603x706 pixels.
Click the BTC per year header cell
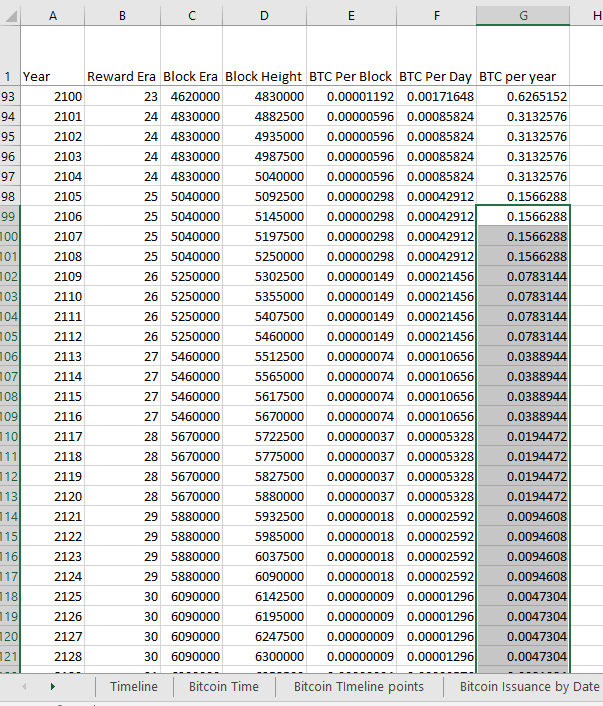pyautogui.click(x=523, y=55)
